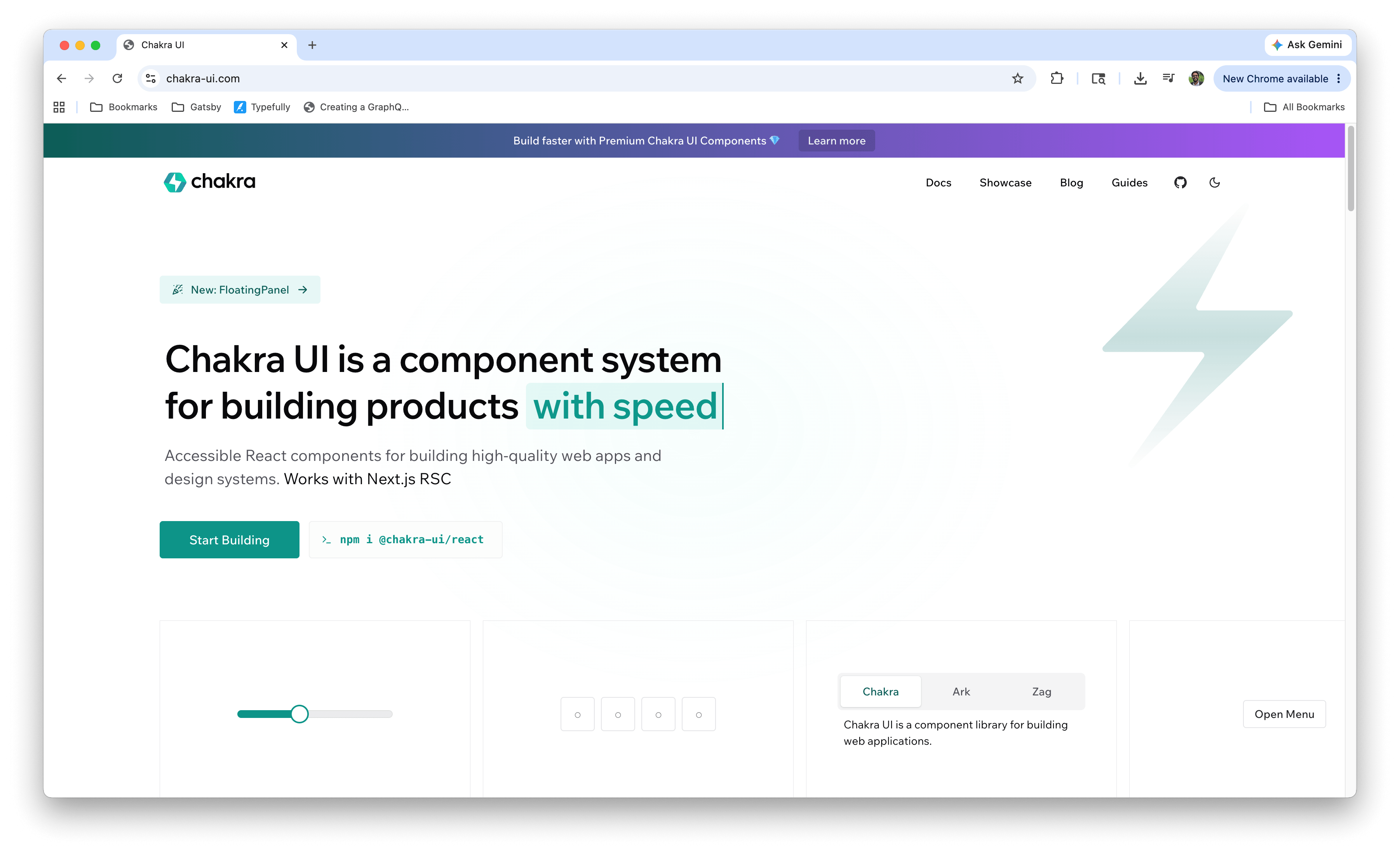Click Learn more in the promo banner

pos(836,140)
